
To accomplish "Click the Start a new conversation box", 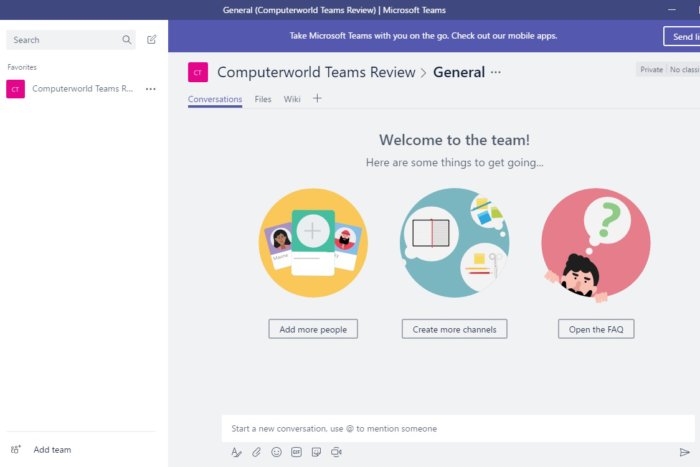I will [x=458, y=429].
